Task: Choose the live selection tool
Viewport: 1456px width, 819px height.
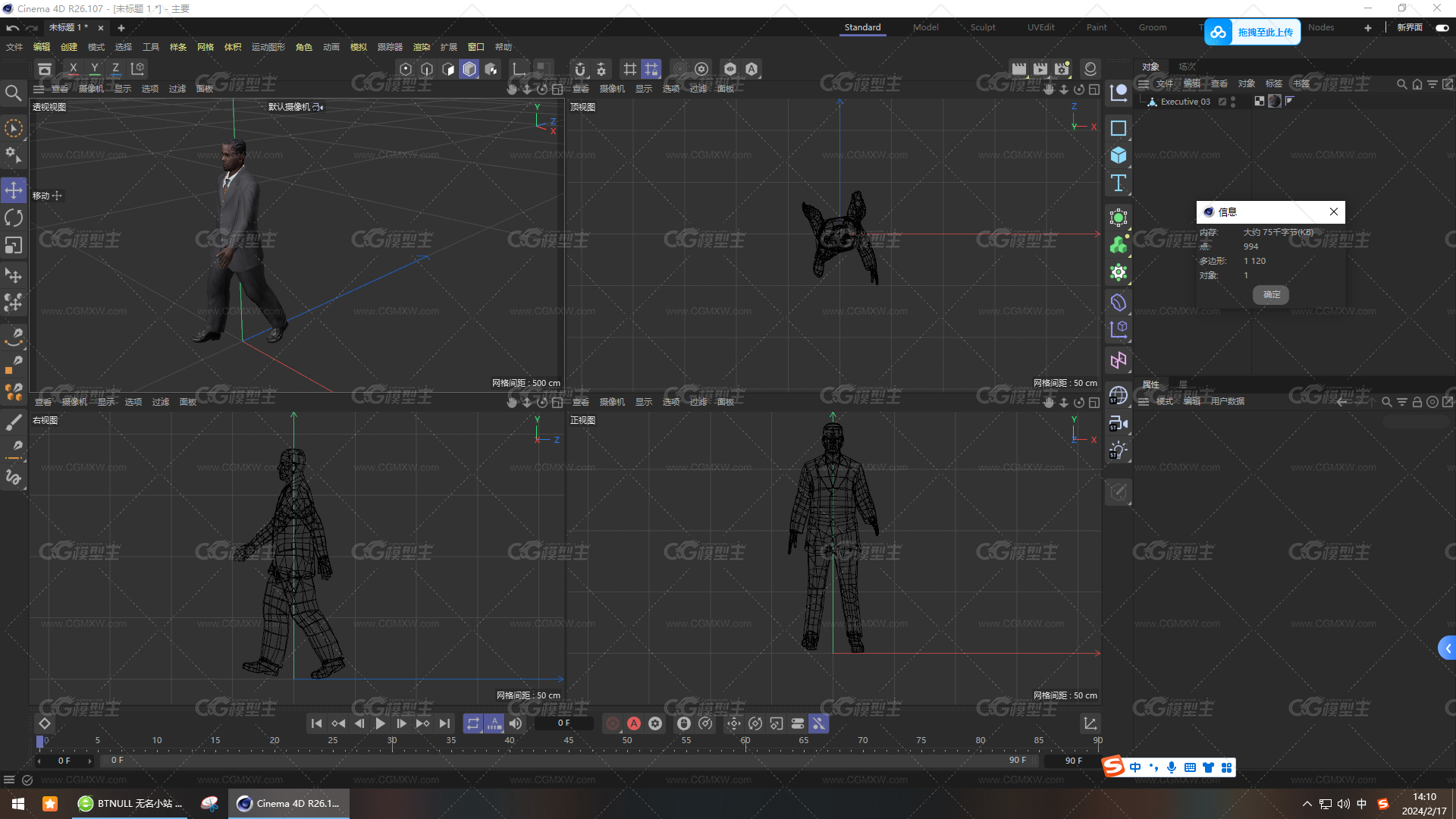Action: coord(14,128)
